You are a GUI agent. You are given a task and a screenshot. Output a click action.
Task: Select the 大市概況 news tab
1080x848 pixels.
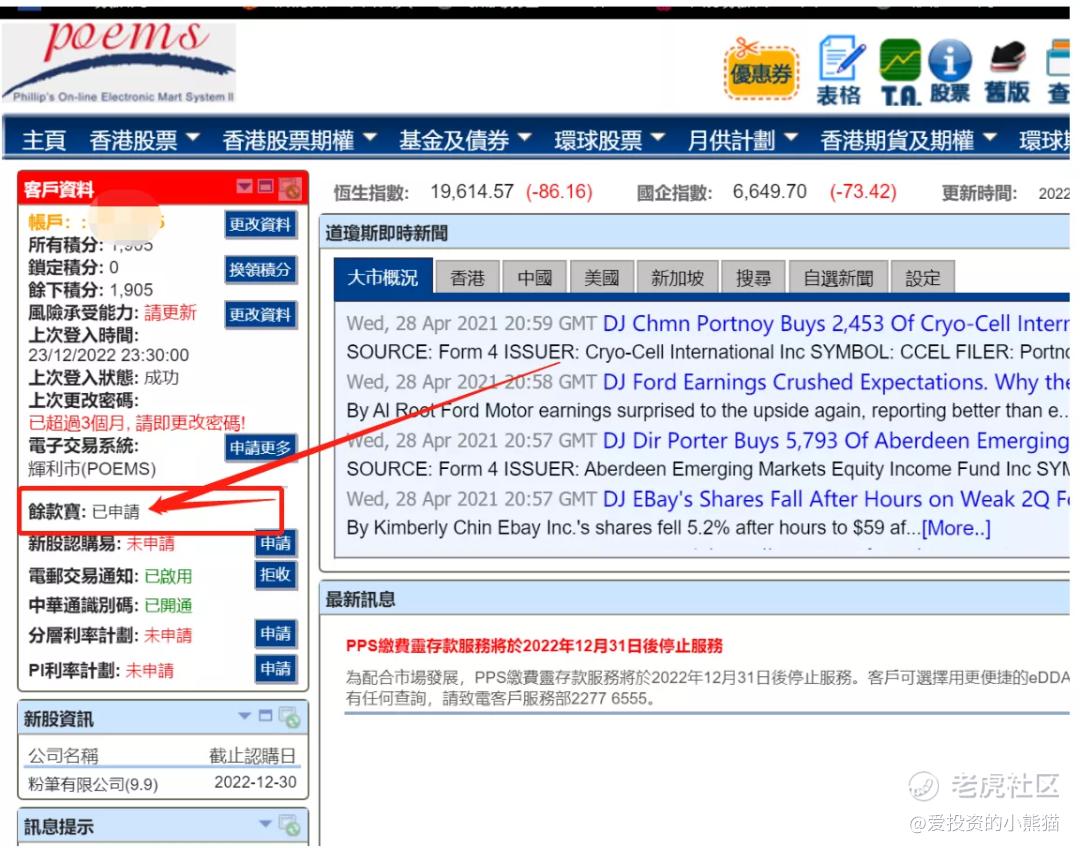383,278
